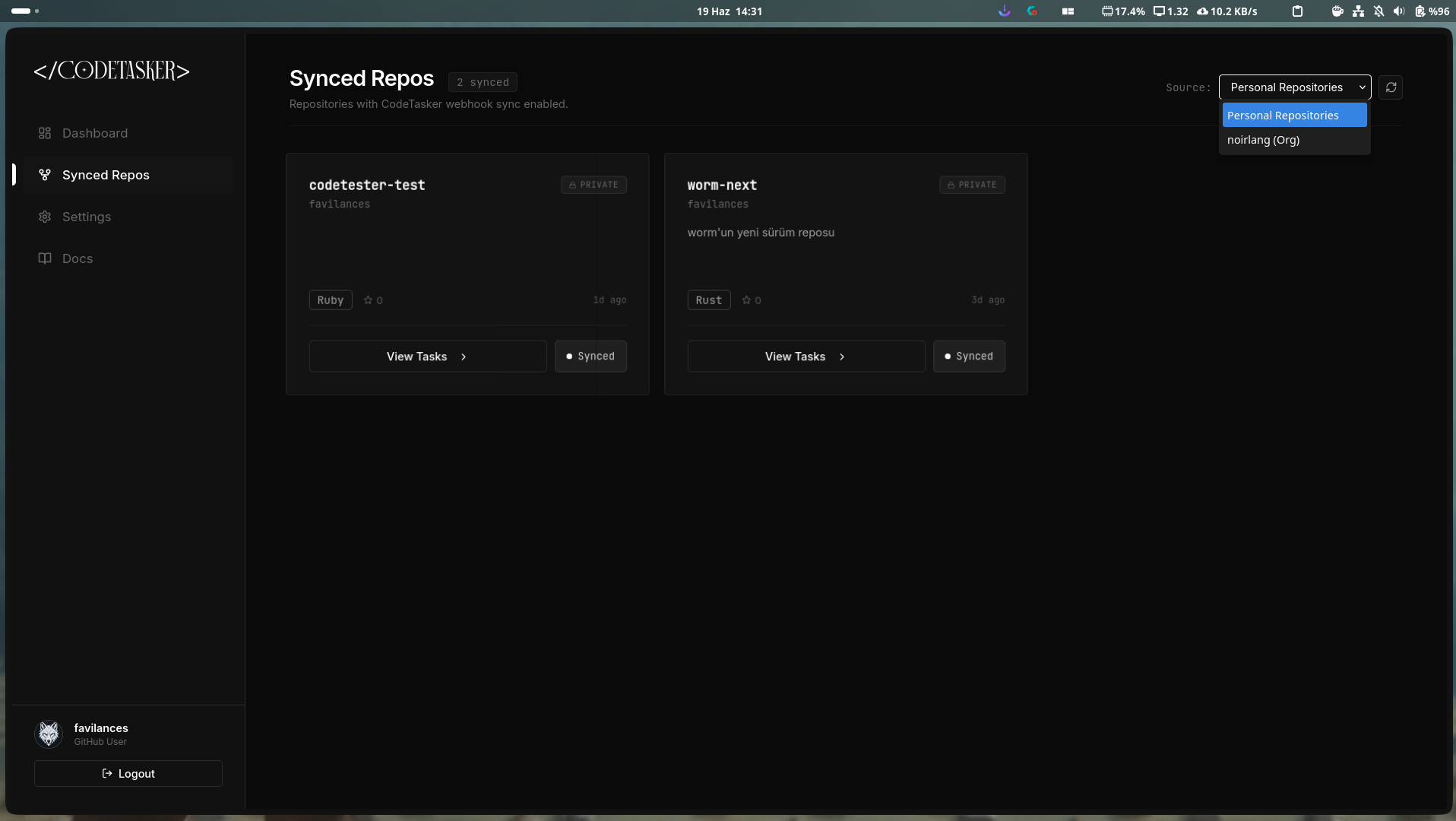Click the Docs book icon

tap(45, 258)
